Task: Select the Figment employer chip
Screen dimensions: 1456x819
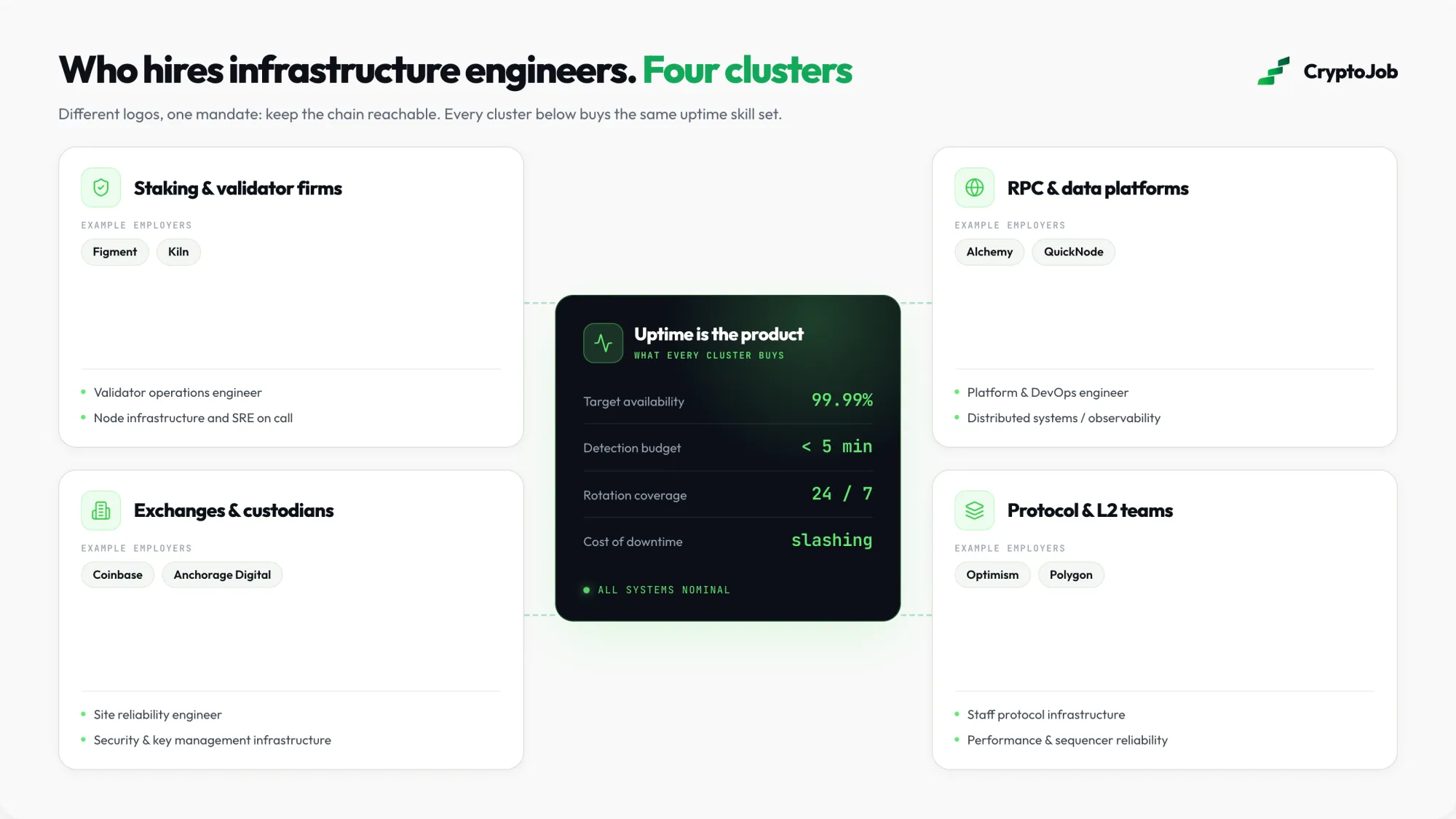Action: [x=115, y=252]
